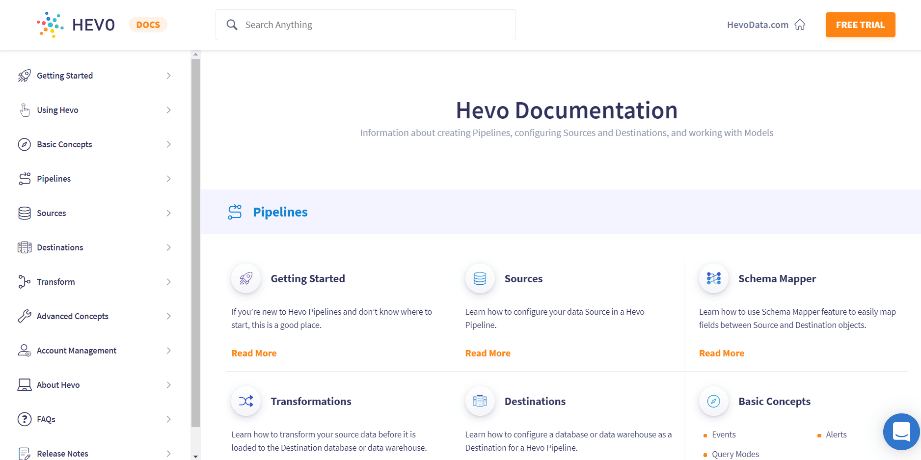Image resolution: width=921 pixels, height=460 pixels.
Task: Click the Pipelines section heading
Action: [x=280, y=212]
